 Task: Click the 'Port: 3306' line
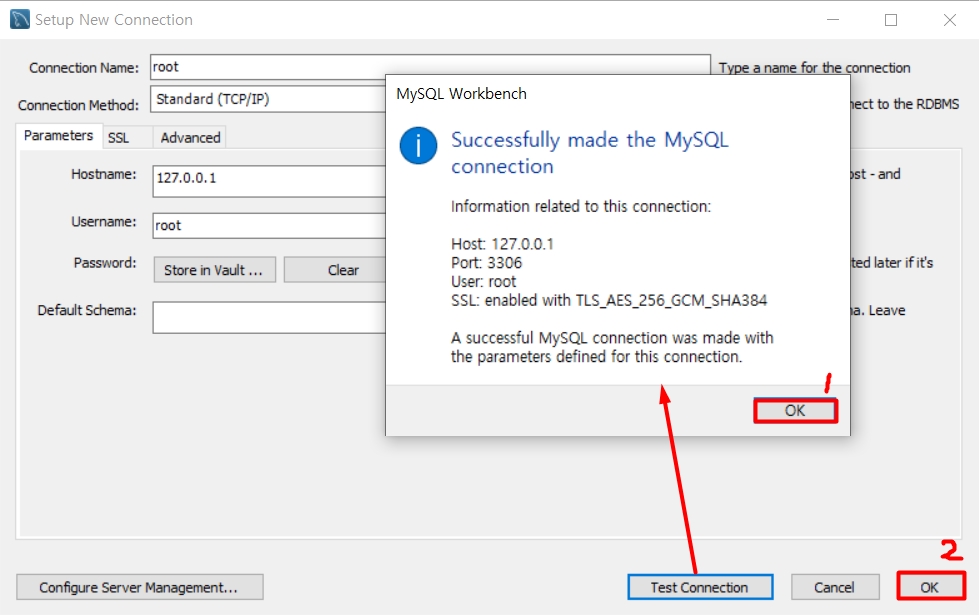pyautogui.click(x=486, y=262)
